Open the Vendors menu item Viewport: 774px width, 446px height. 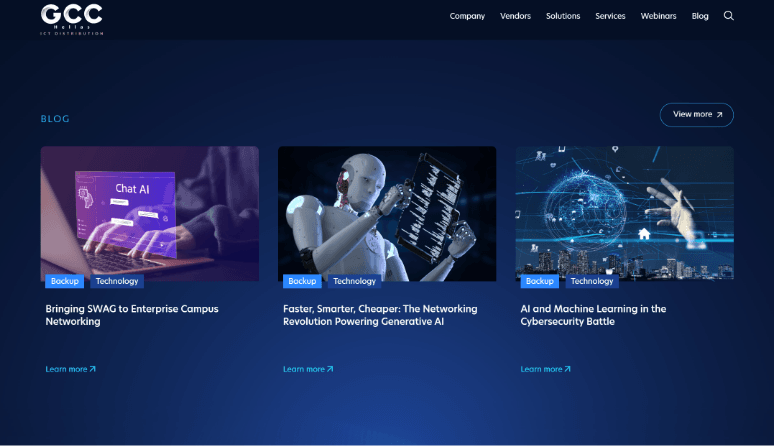pyautogui.click(x=515, y=16)
